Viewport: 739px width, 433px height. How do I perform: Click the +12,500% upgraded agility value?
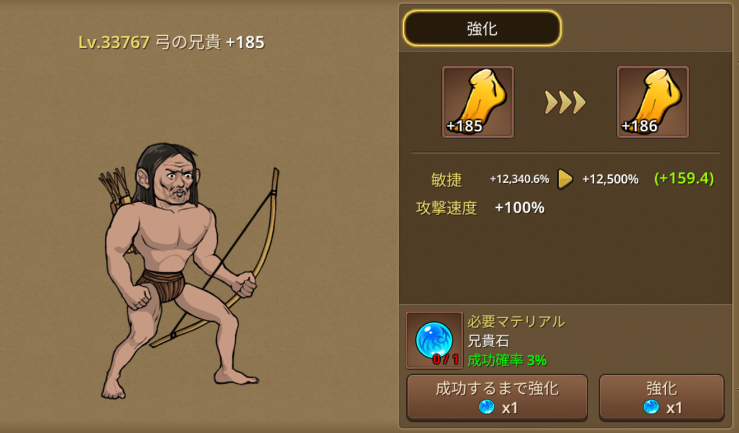(610, 179)
